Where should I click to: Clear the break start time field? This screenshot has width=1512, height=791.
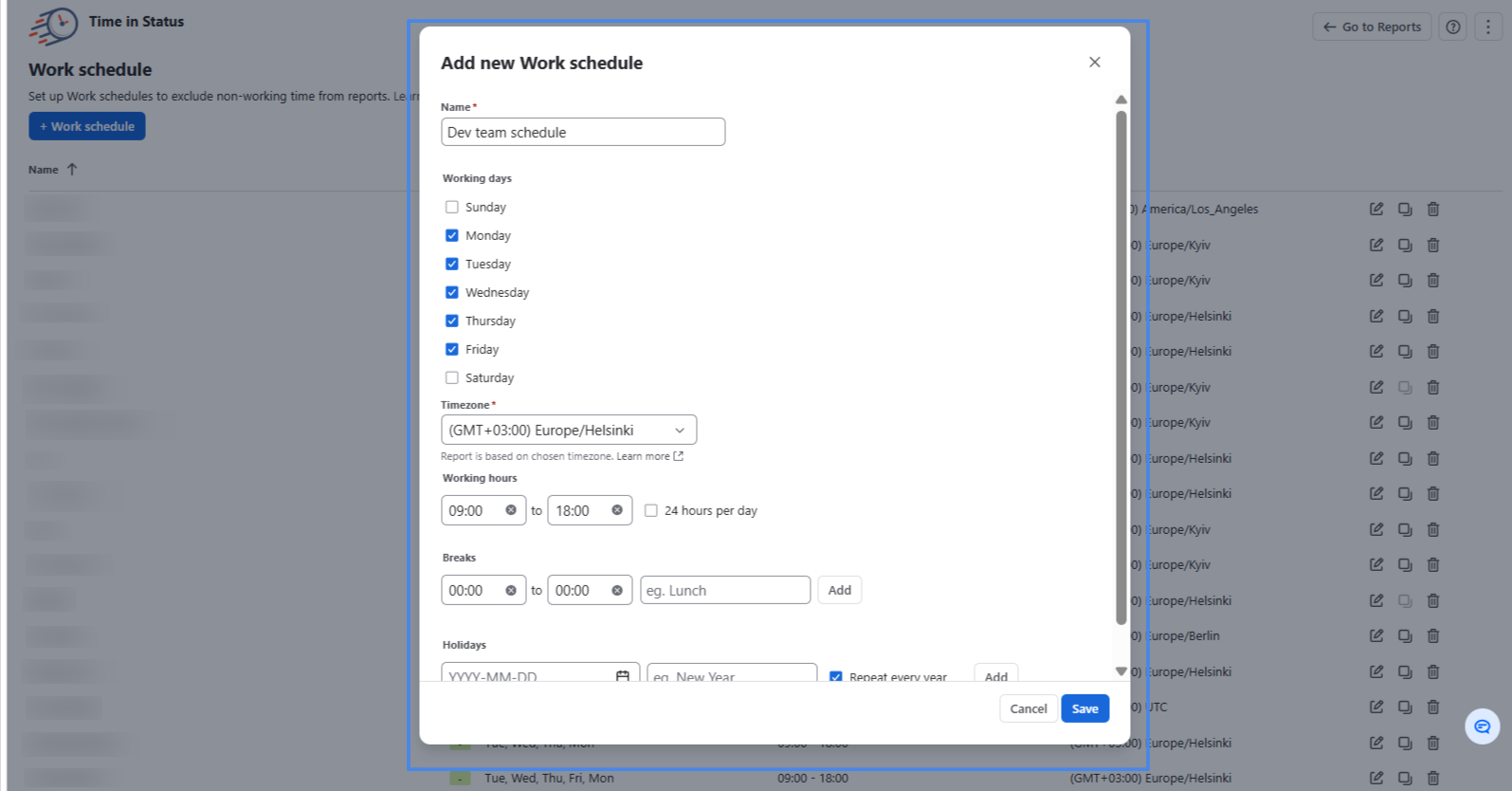[x=511, y=590]
